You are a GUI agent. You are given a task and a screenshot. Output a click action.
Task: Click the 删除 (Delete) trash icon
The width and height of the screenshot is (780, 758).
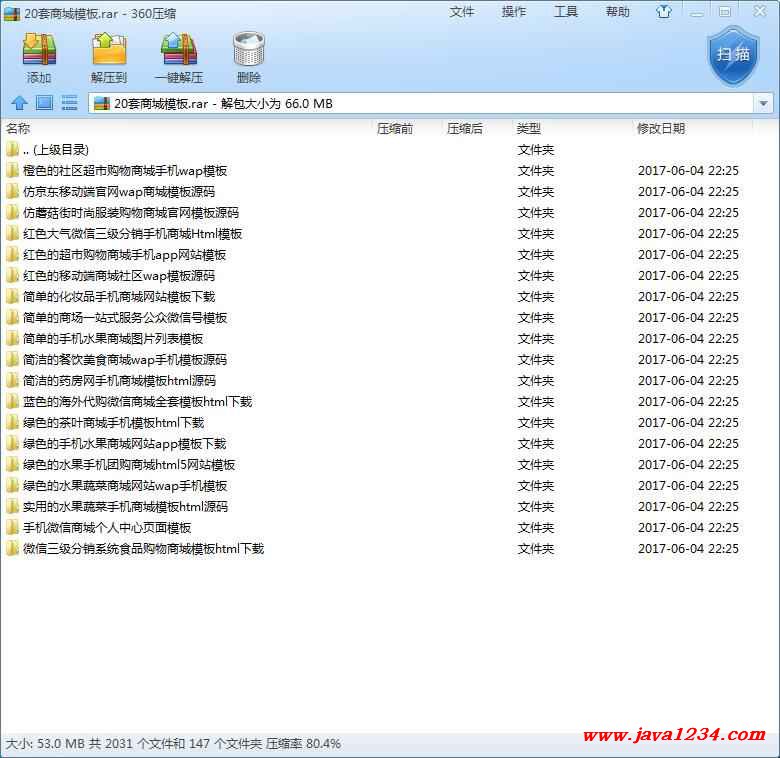(x=249, y=49)
